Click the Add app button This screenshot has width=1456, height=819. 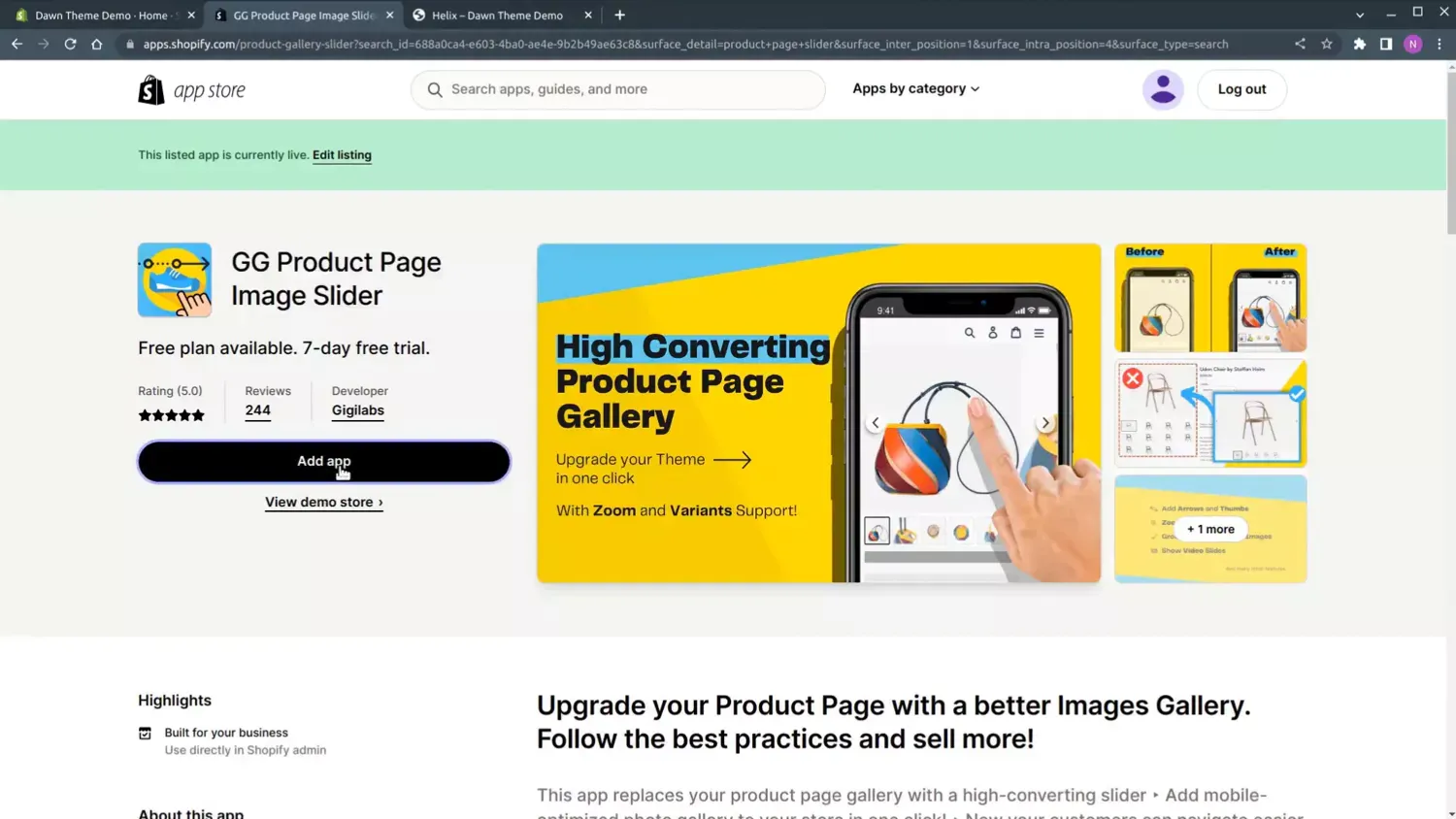pos(323,461)
